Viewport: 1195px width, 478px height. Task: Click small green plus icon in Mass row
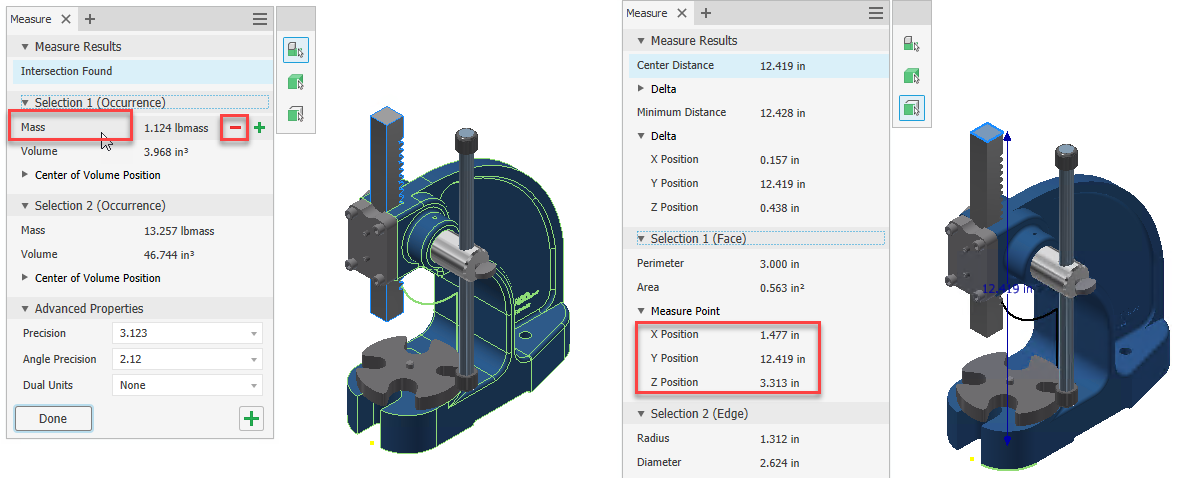coord(259,128)
